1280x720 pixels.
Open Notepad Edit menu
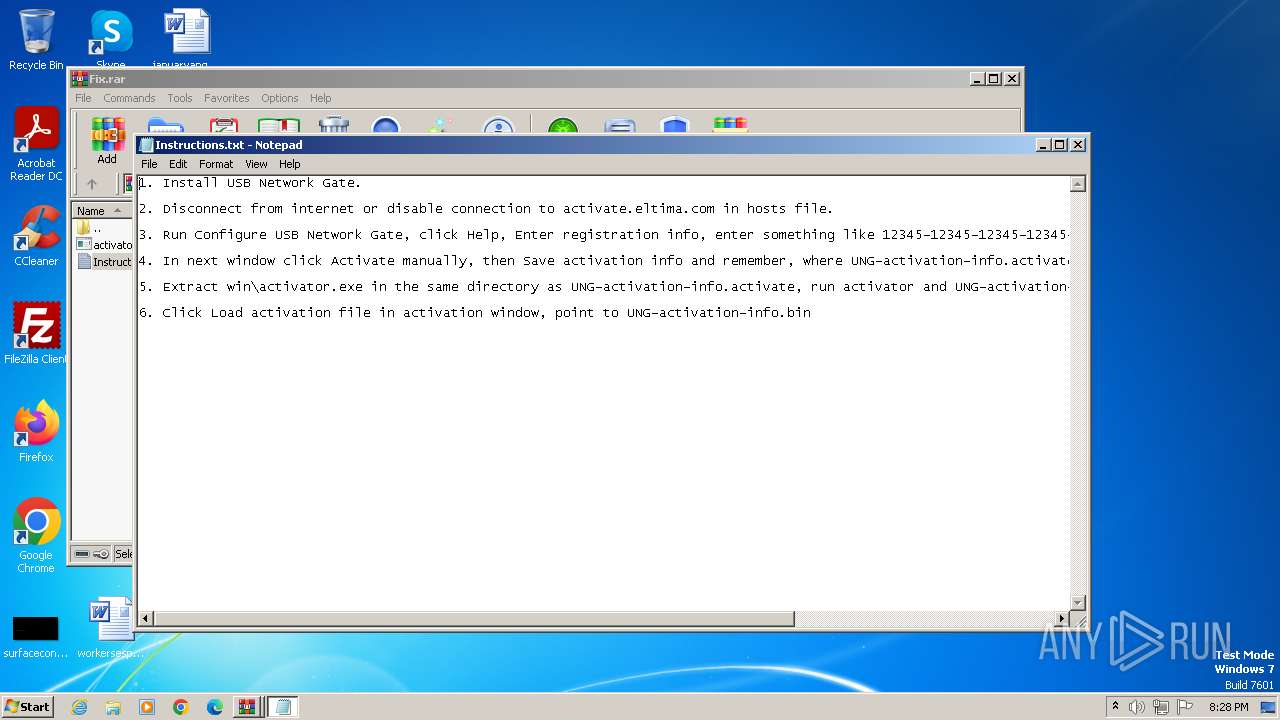pyautogui.click(x=178, y=164)
